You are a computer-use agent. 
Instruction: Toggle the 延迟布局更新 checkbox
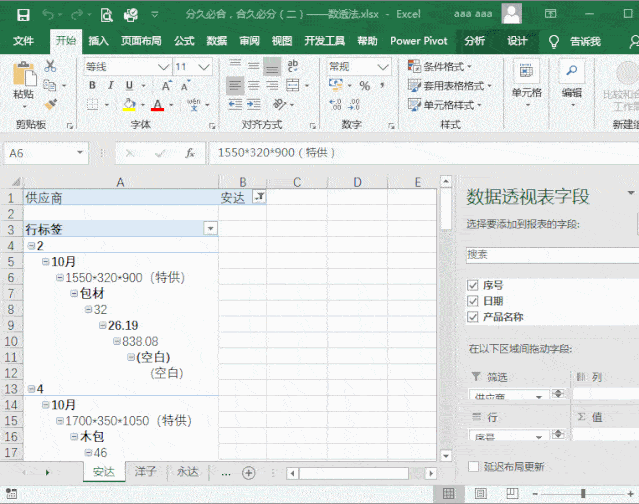[473, 467]
